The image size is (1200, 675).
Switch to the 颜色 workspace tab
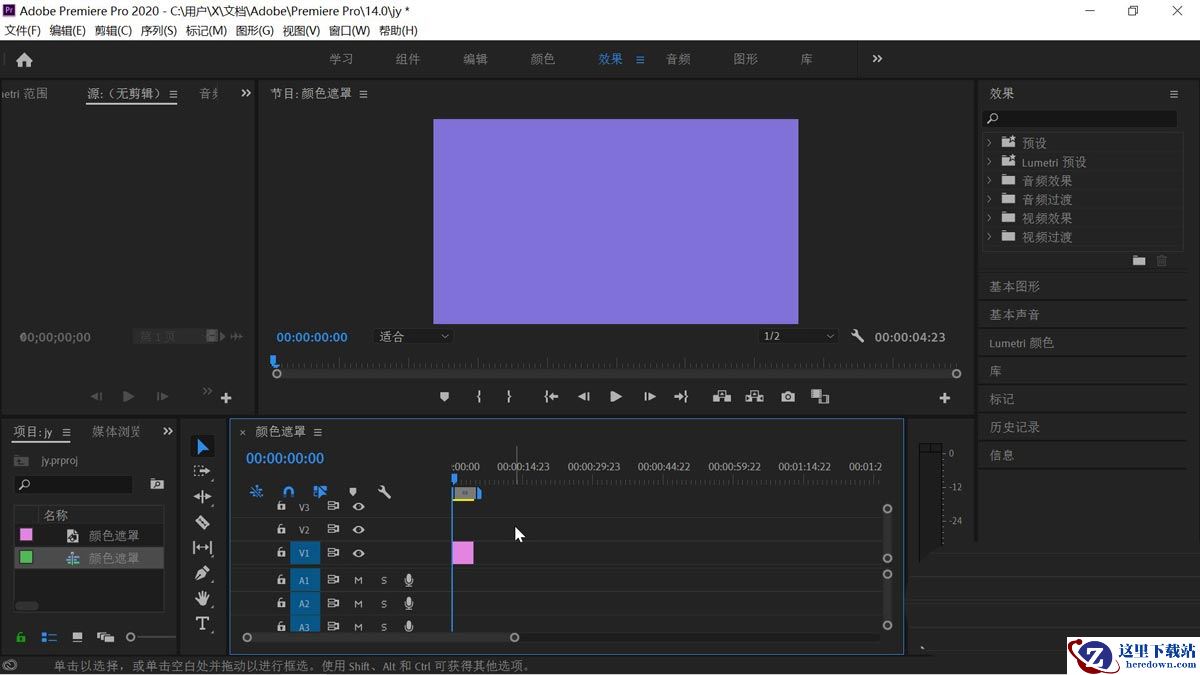[x=543, y=59]
